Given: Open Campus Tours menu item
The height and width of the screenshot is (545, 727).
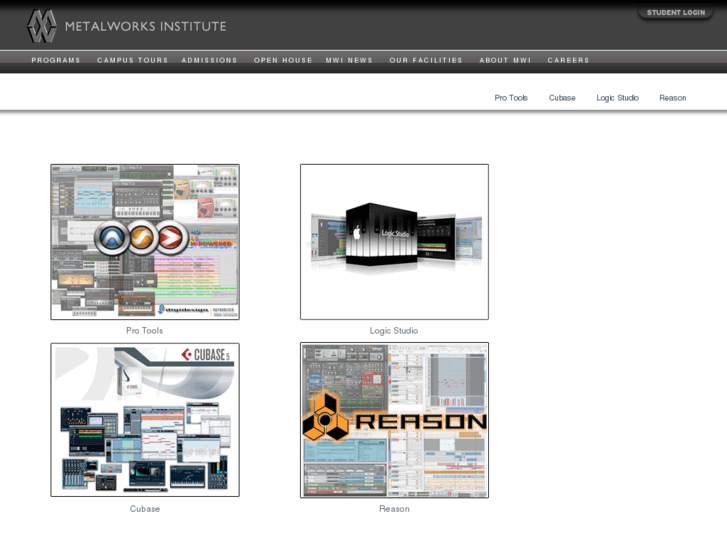Looking at the screenshot, I should coord(132,60).
